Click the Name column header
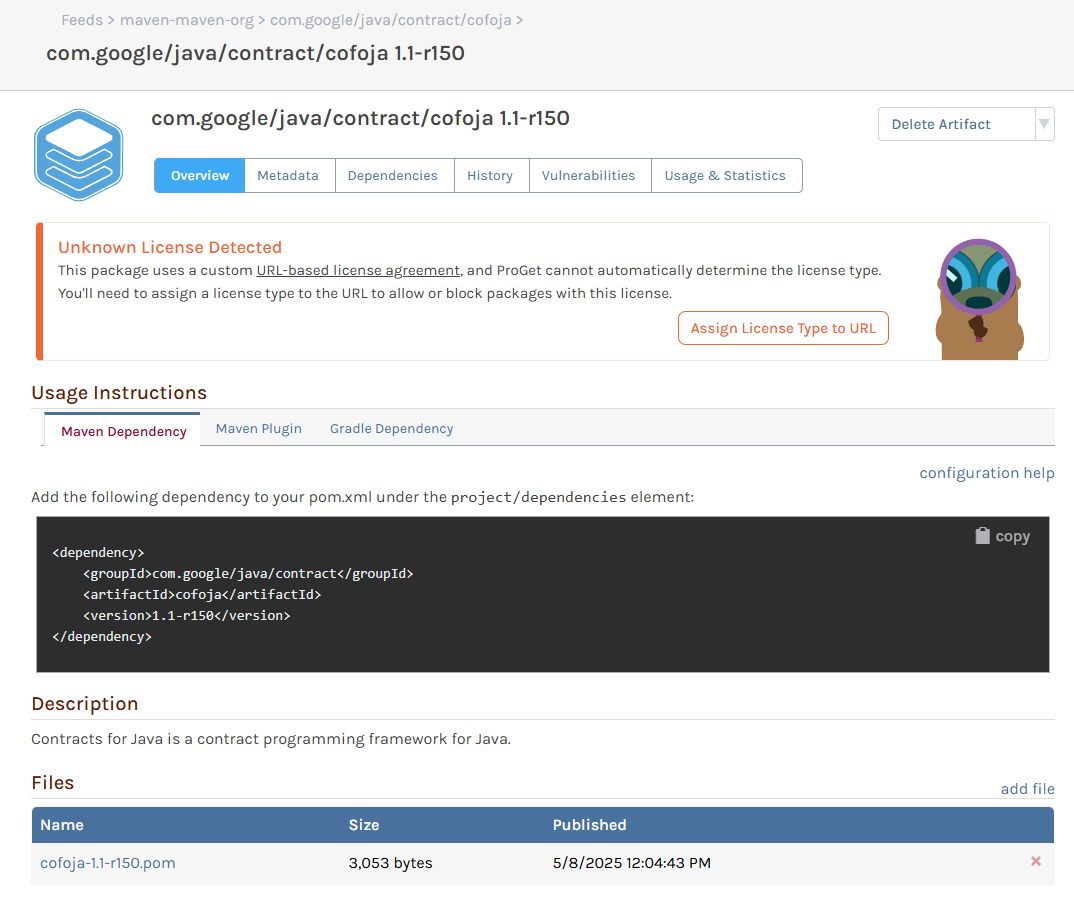The width and height of the screenshot is (1074, 904). [x=62, y=825]
